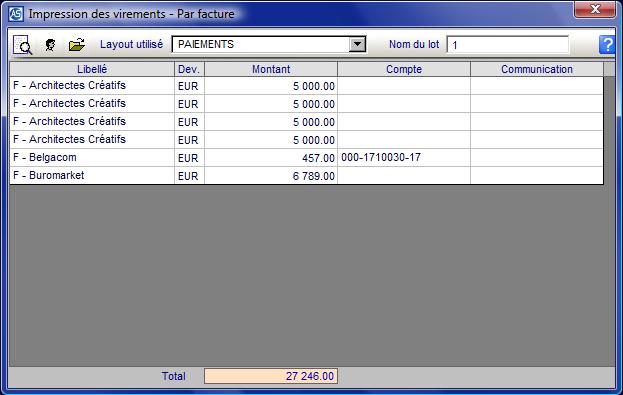This screenshot has width=623, height=395.
Task: Expand the Layout utilisé dropdown arrow
Action: [357, 44]
